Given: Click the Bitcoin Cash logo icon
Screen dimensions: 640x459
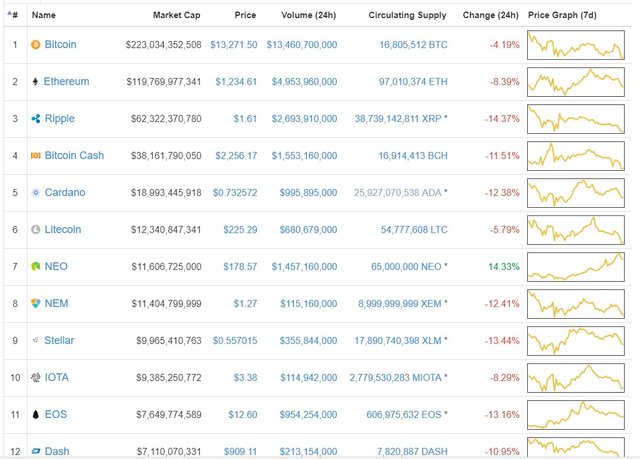Looking at the screenshot, I should 36,156.
